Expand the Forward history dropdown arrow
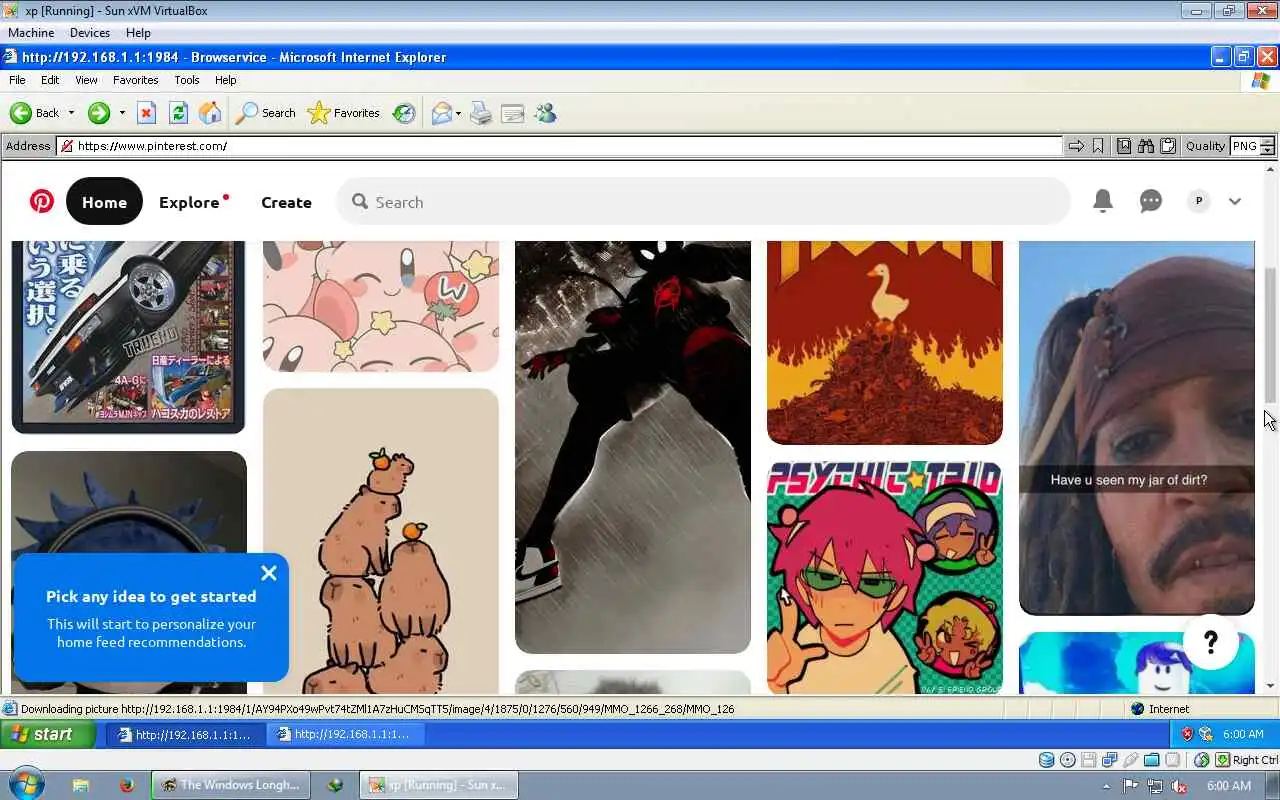This screenshot has width=1280, height=800. pos(122,113)
